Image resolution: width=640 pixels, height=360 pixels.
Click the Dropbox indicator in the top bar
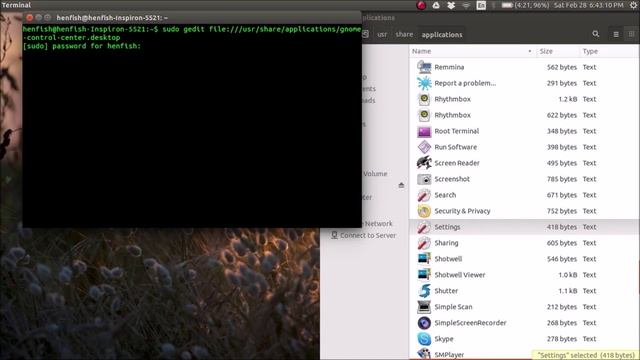tap(451, 5)
